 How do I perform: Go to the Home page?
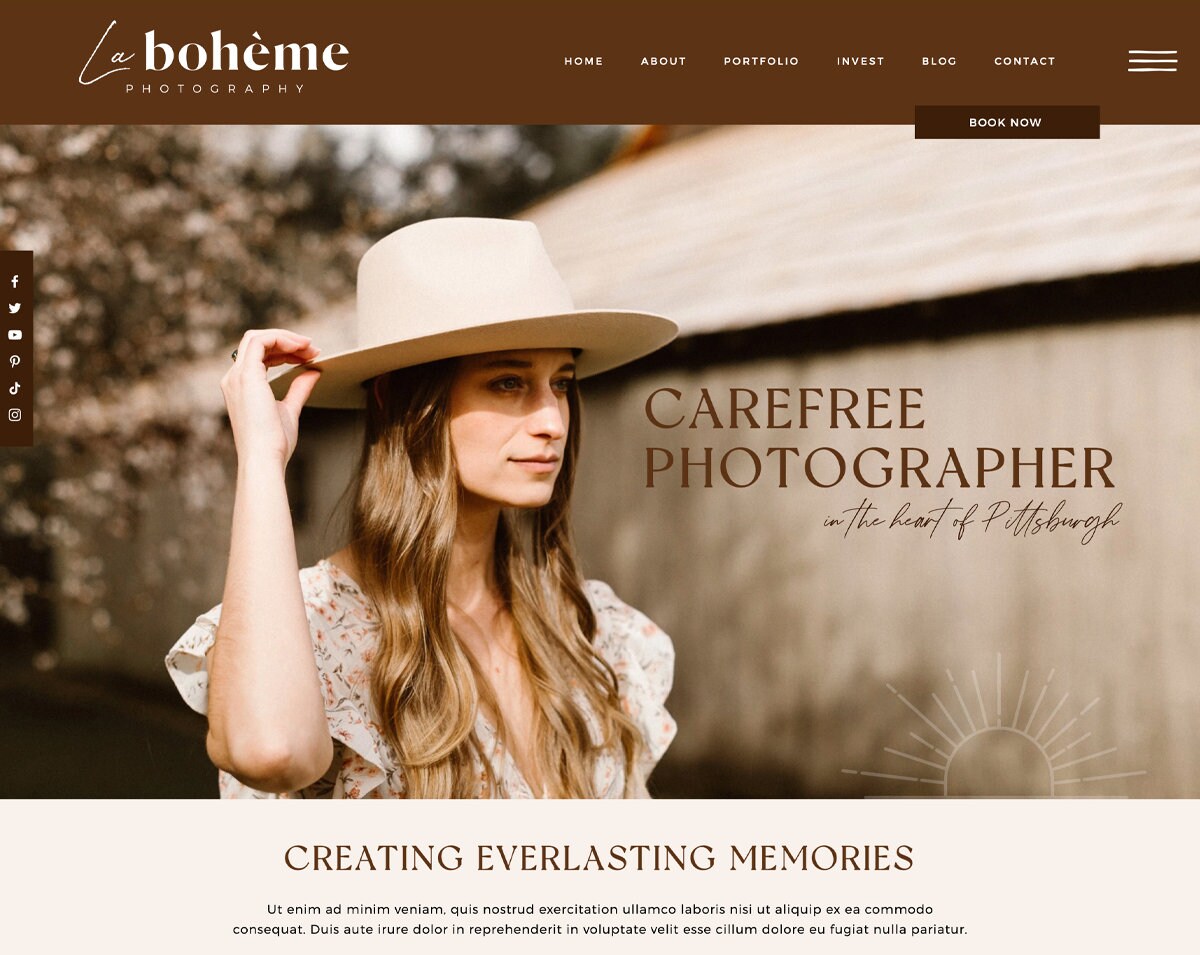point(584,61)
